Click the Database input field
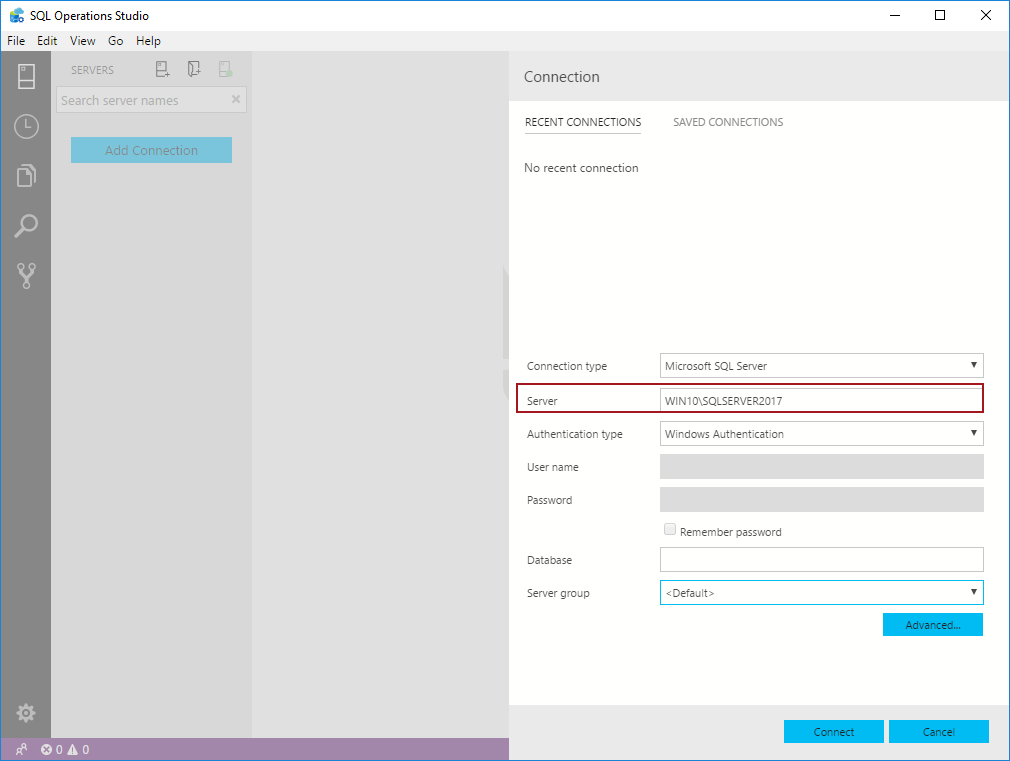Screen dimensions: 1010x761 (821, 559)
